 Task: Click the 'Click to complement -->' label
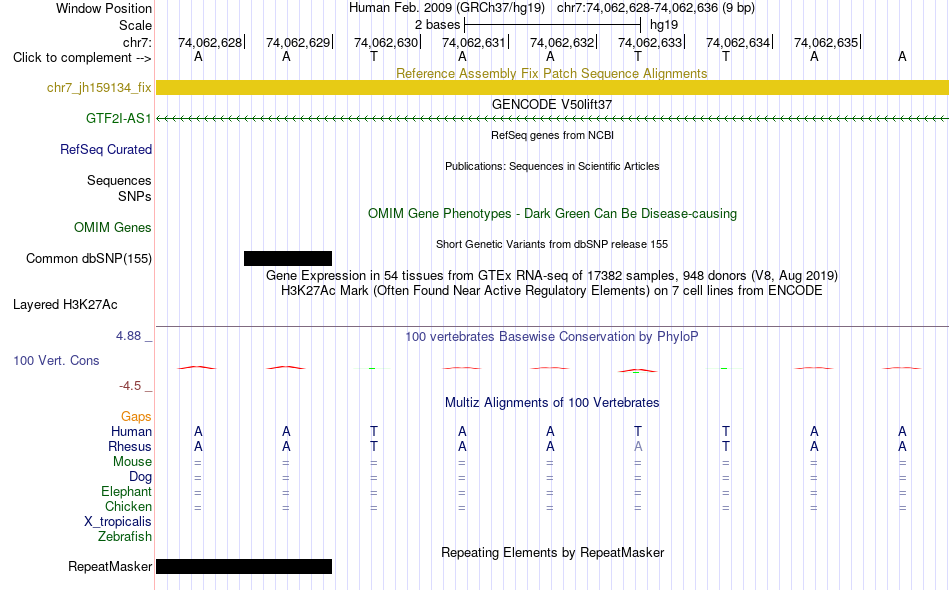tap(82, 58)
